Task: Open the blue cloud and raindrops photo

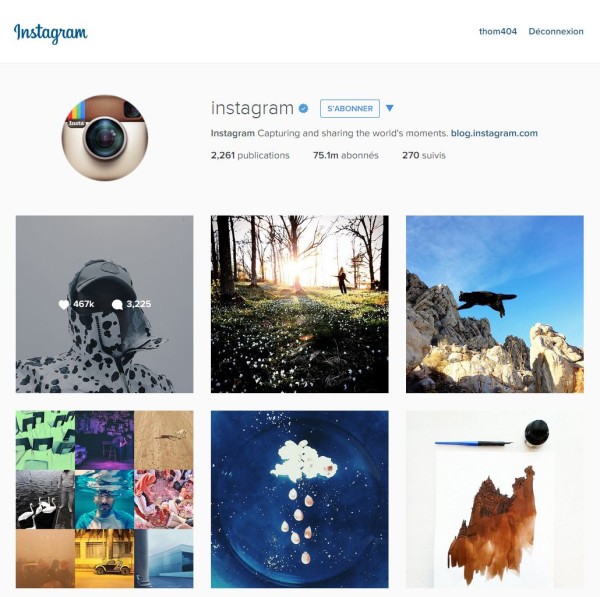Action: pos(300,499)
